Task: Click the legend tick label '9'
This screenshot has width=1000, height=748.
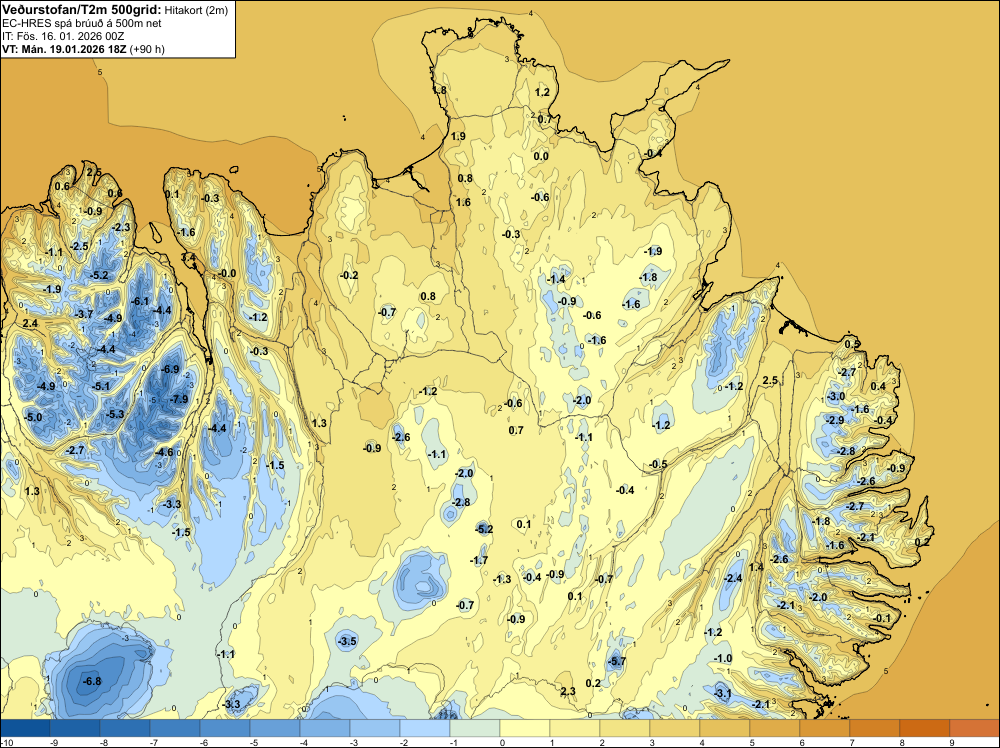Action: (952, 742)
